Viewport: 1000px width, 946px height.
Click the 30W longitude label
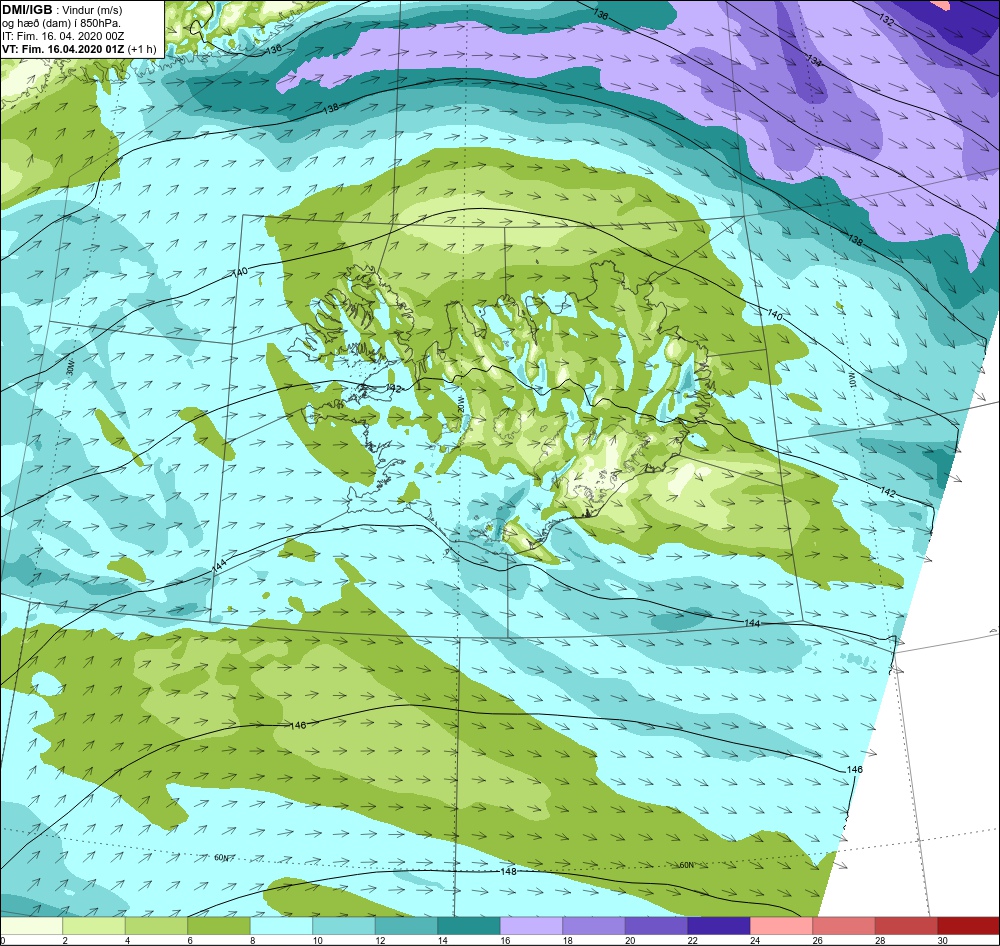coord(70,367)
